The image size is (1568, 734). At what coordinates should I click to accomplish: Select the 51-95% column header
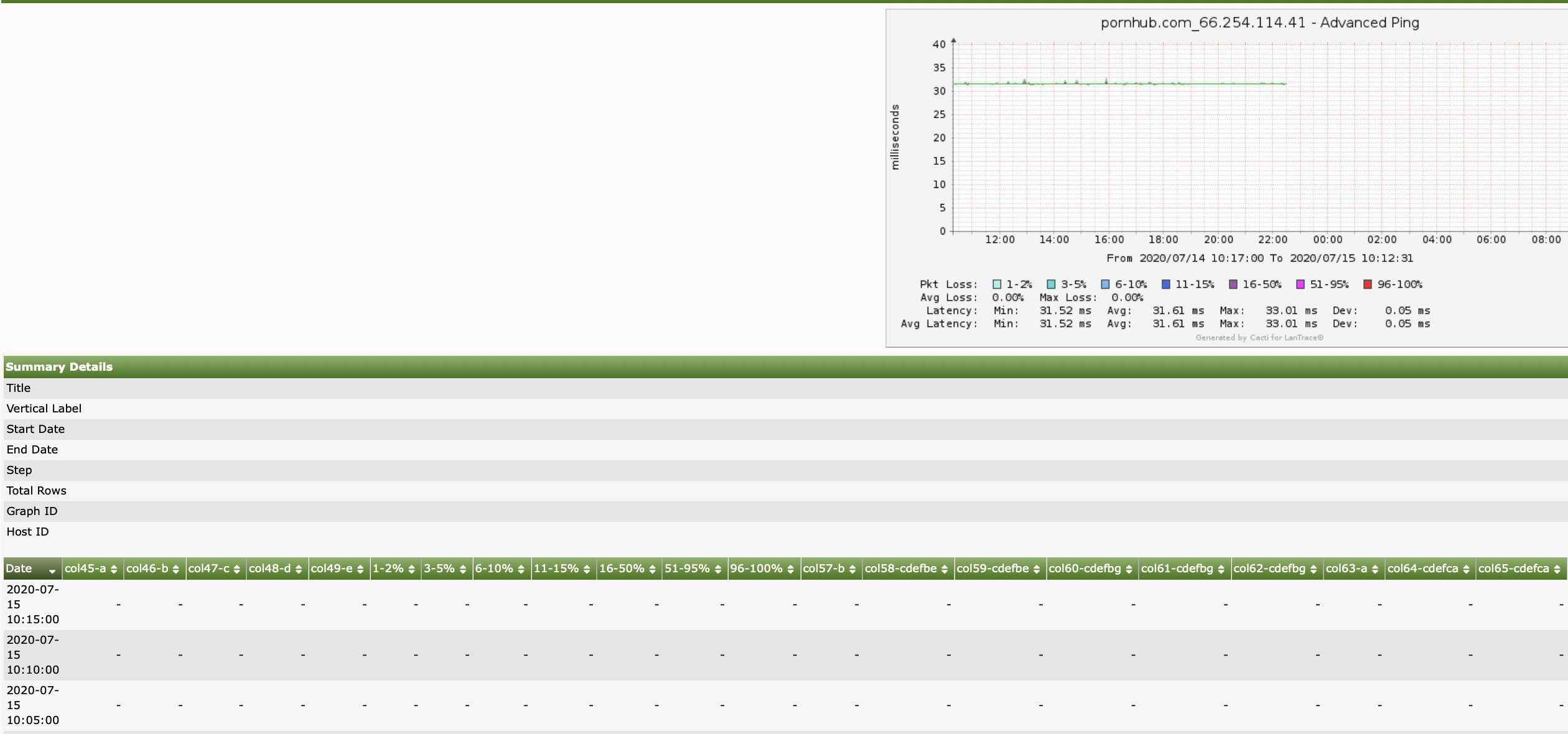(x=688, y=568)
